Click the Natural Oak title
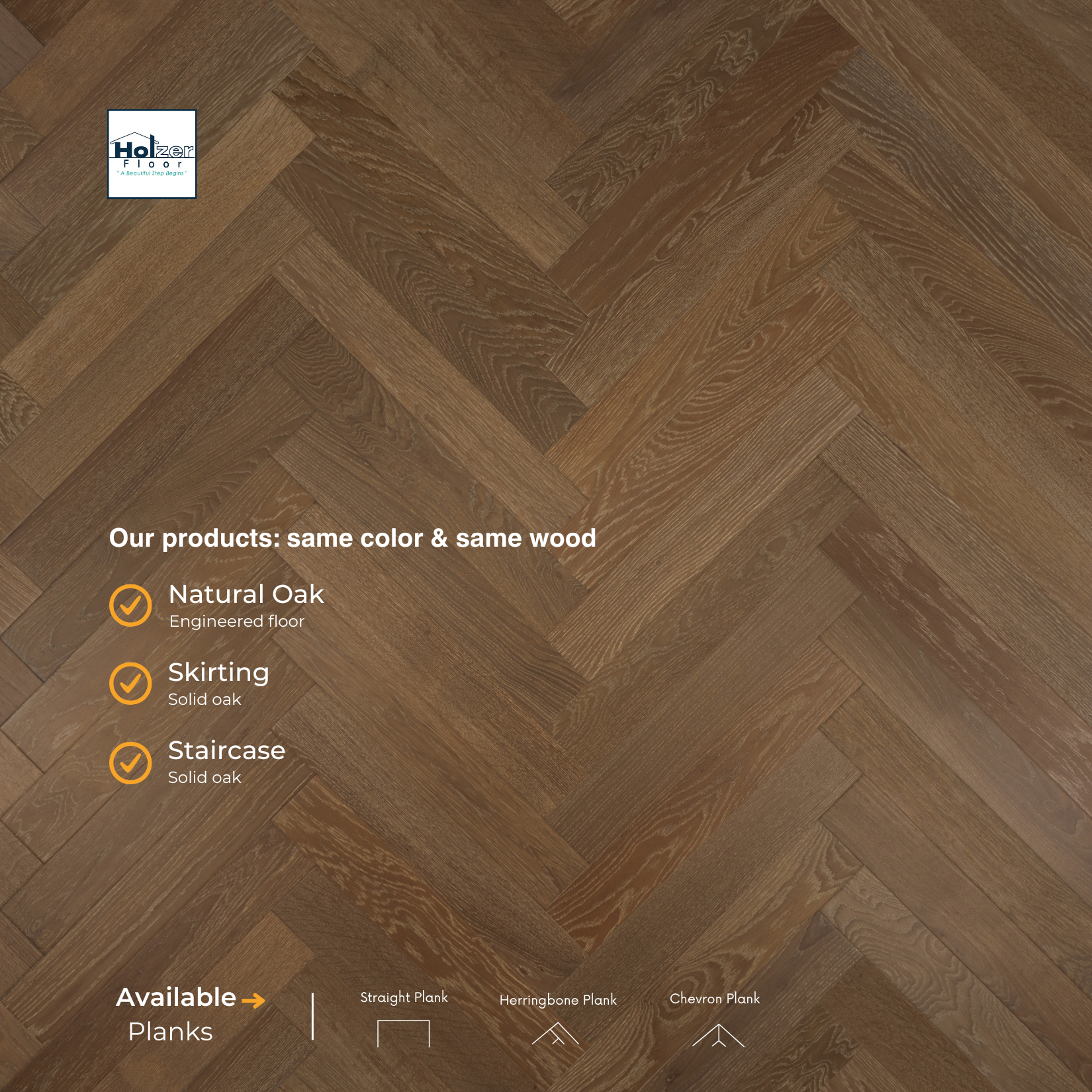The image size is (1092, 1092). point(246,594)
